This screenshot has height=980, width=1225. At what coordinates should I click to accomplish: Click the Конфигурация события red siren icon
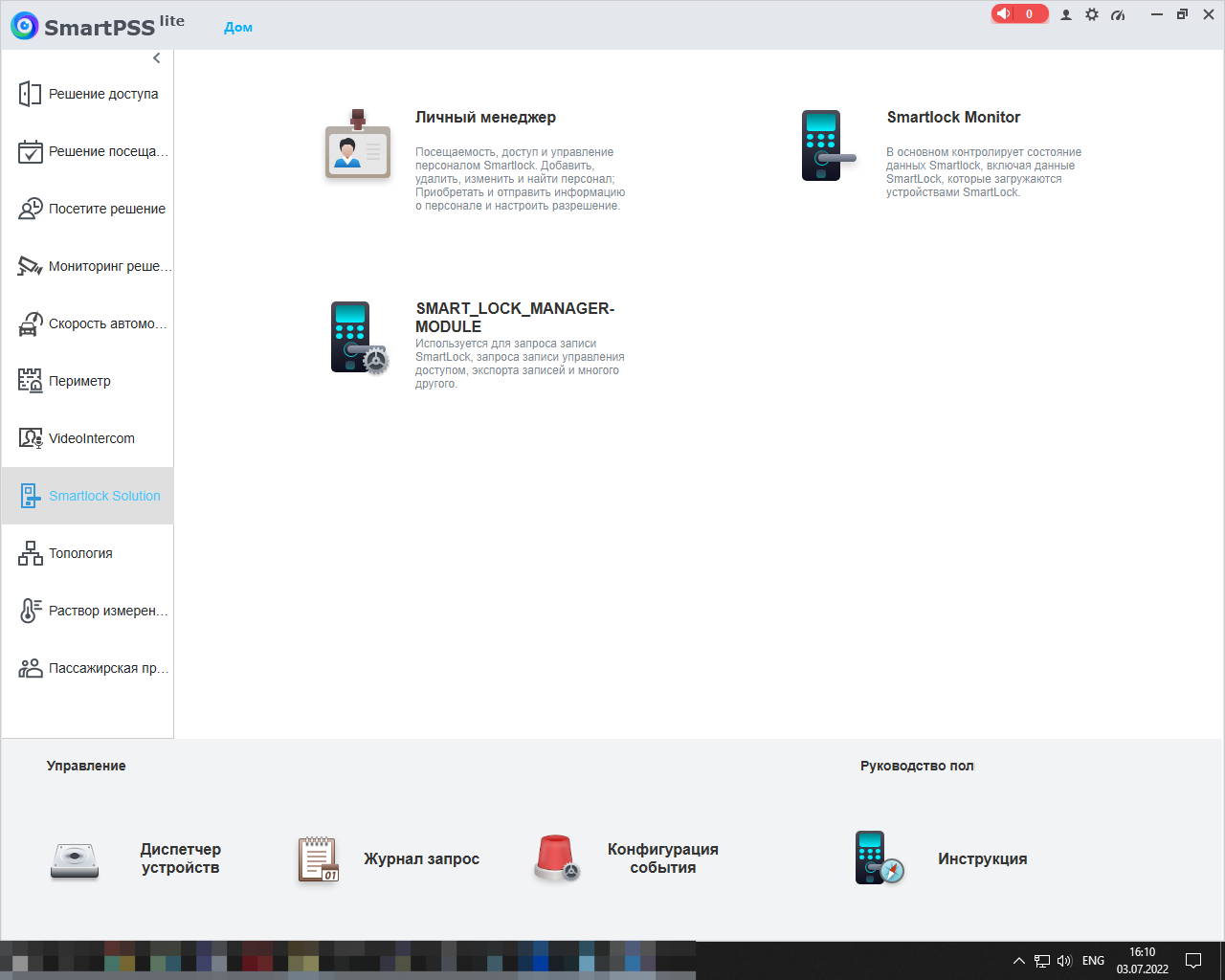tap(556, 857)
